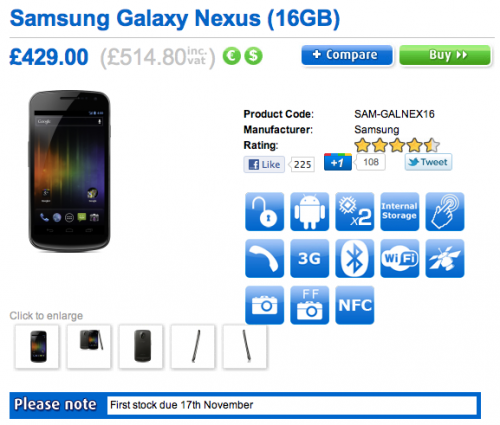Click the dual-core x2 processor icon
The width and height of the screenshot is (500, 425).
point(354,212)
